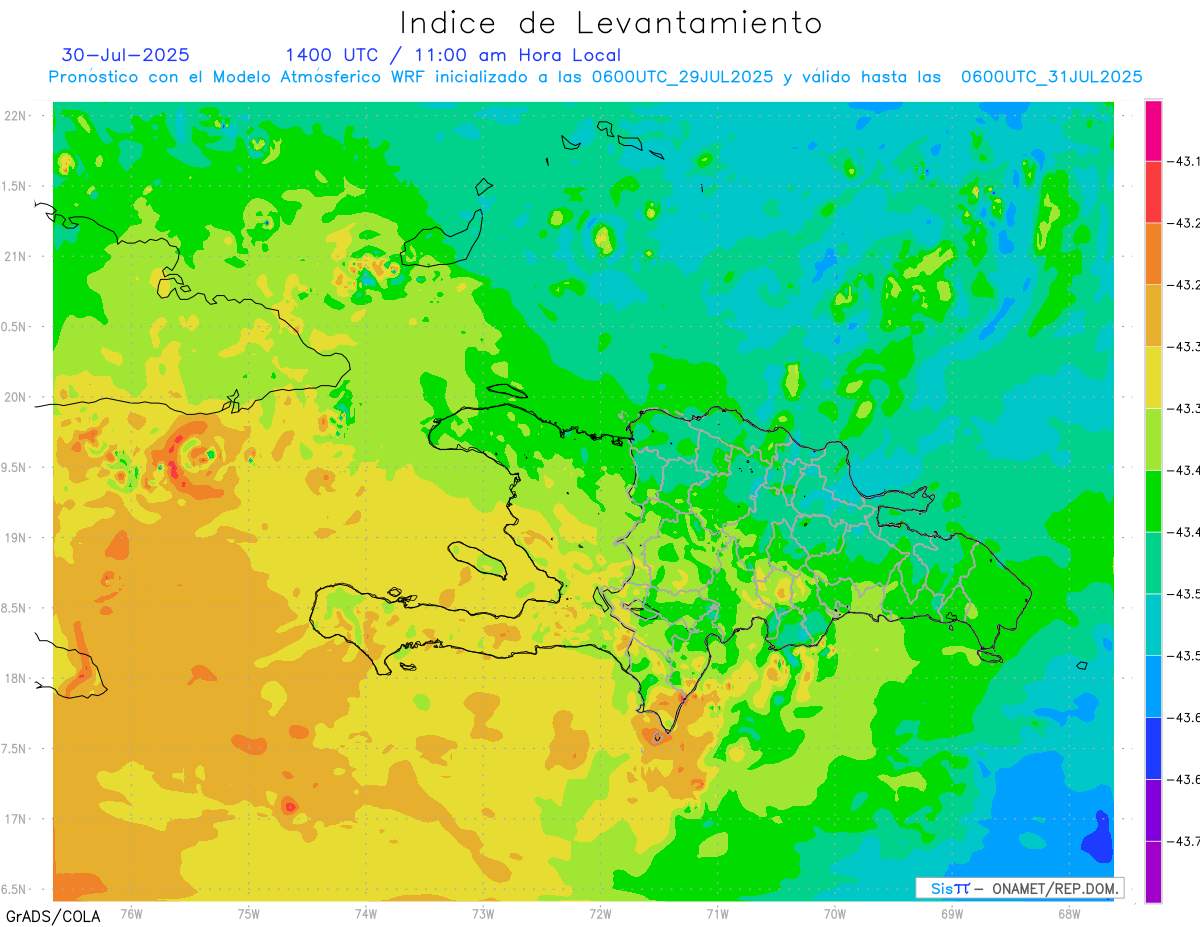Pick the orange swatch in the color bar
Viewport: 1200px width, 927px height.
(x=1153, y=254)
